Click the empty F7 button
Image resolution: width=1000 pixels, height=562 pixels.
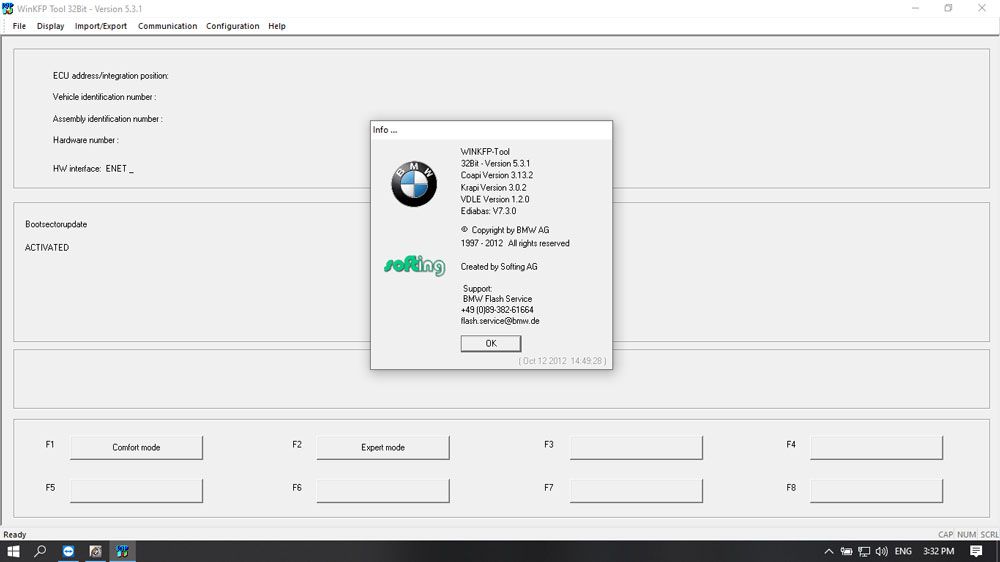click(636, 491)
